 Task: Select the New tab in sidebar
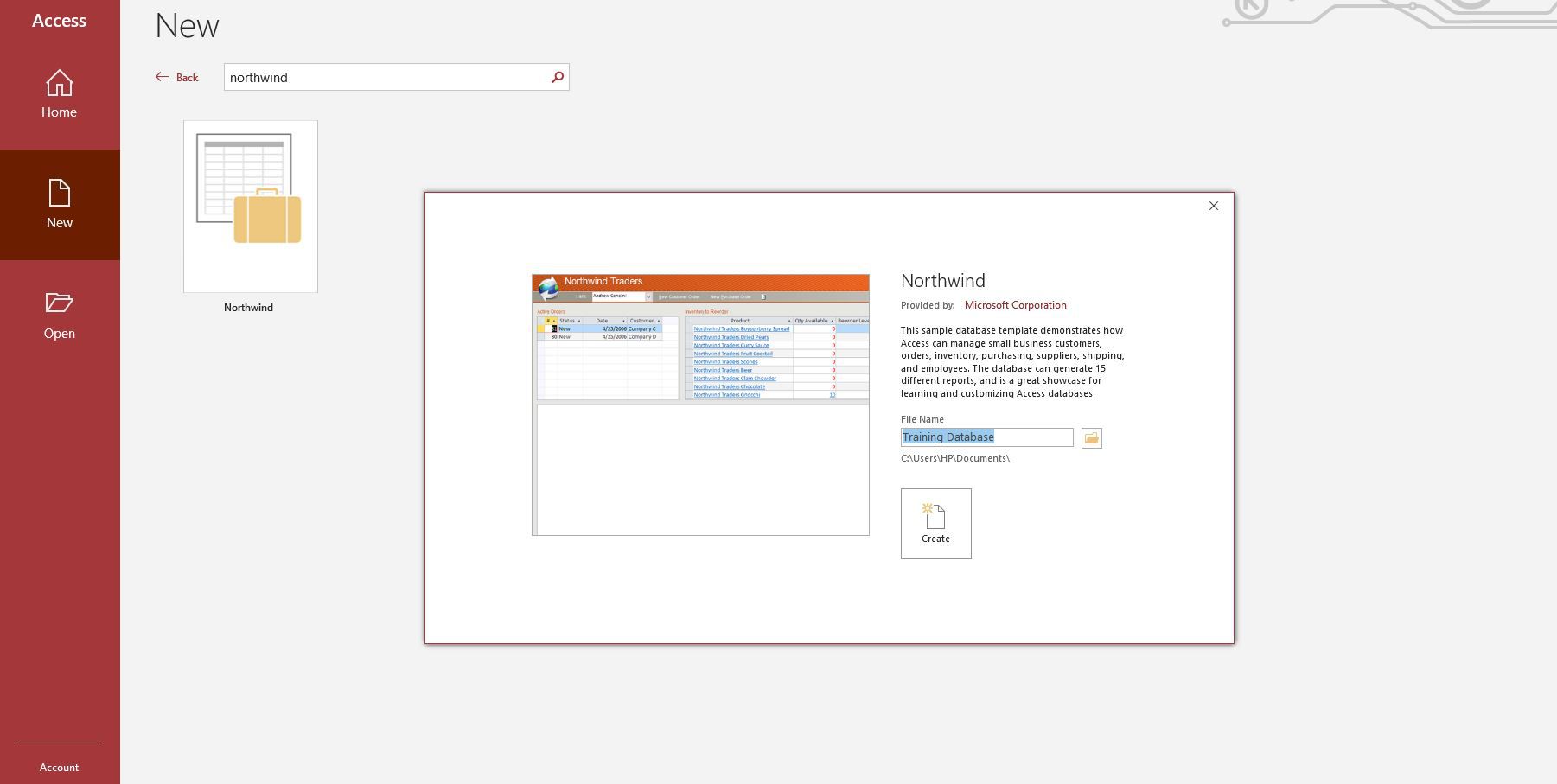click(x=60, y=205)
